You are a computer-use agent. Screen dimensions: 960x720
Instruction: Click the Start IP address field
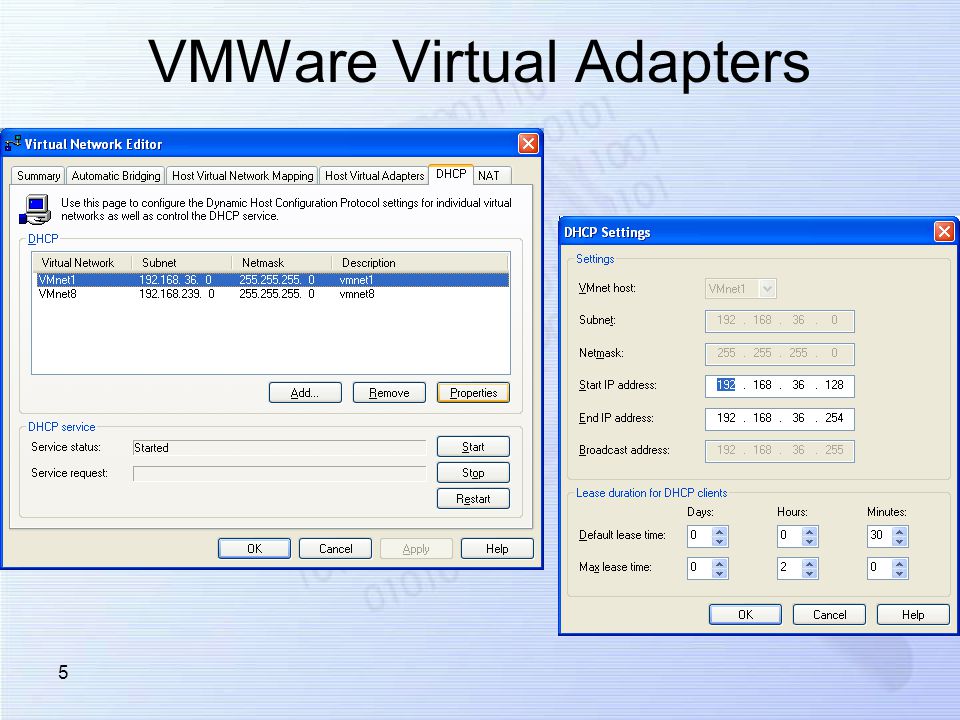pos(779,385)
